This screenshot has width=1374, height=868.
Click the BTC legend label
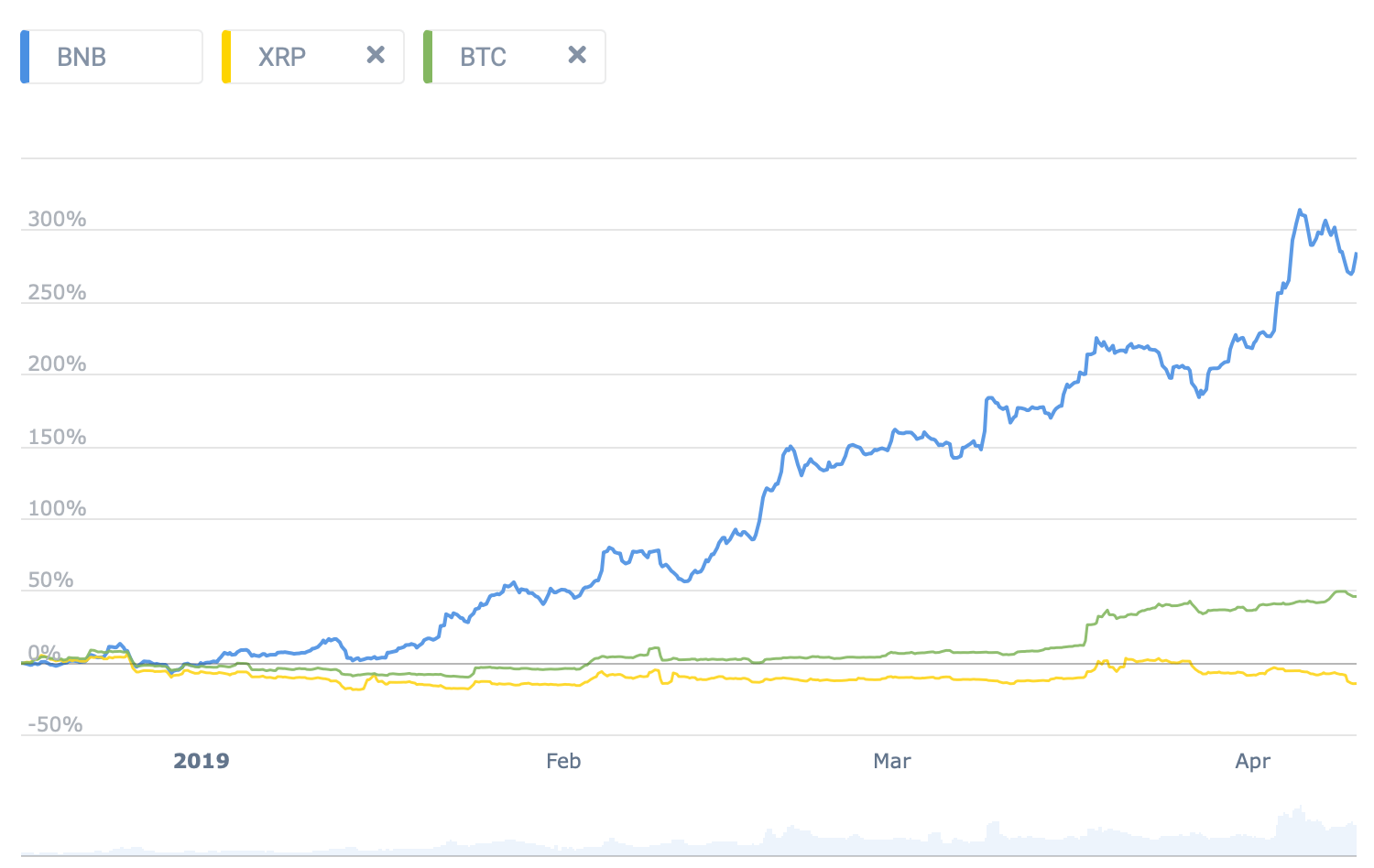coord(483,57)
